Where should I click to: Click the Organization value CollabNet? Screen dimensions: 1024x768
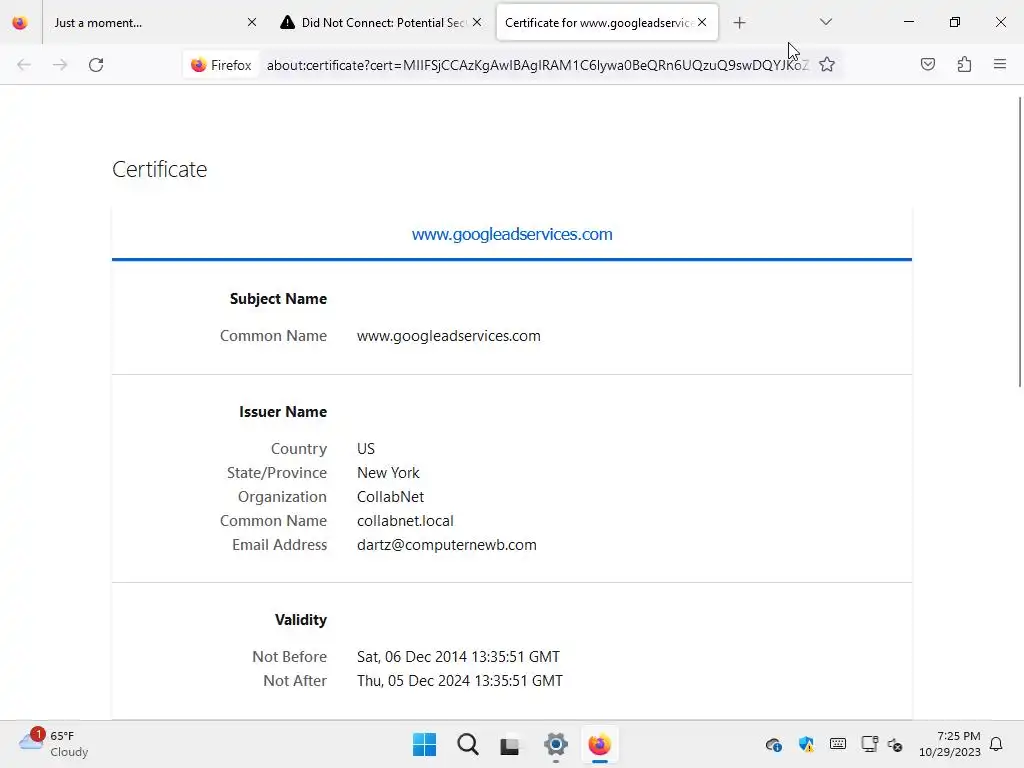pyautogui.click(x=391, y=497)
